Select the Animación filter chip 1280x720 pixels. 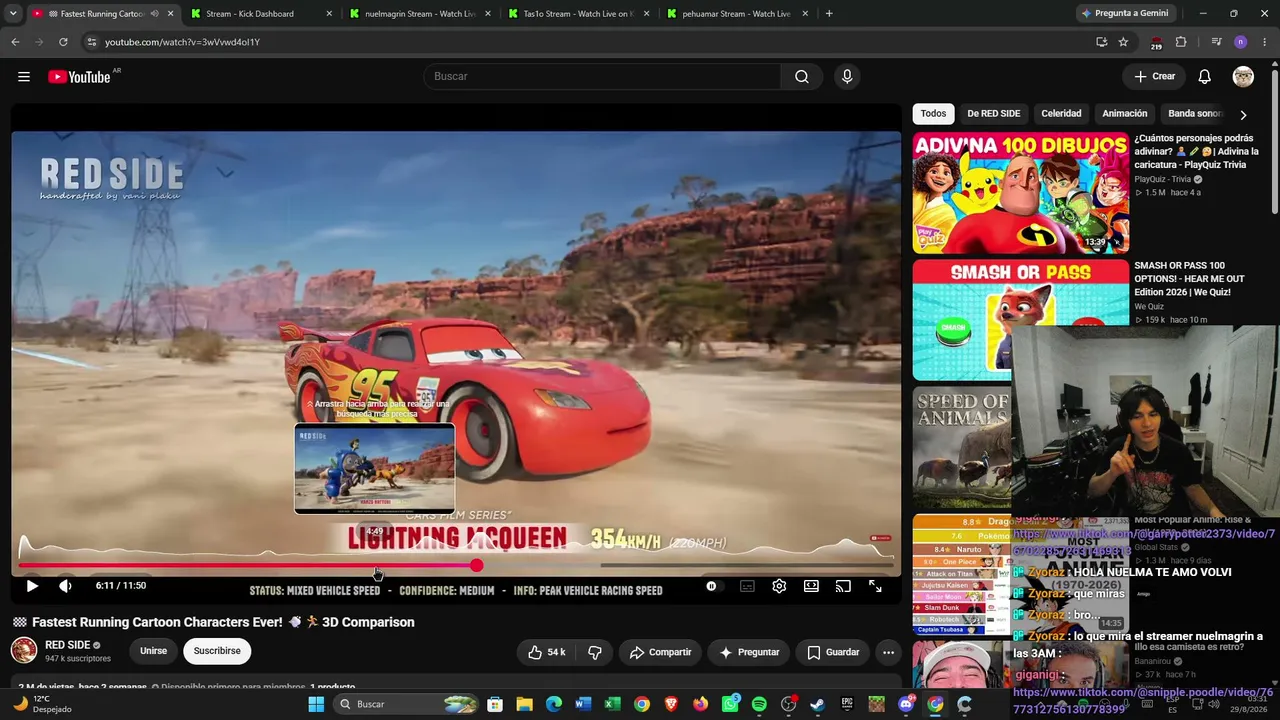point(1125,114)
